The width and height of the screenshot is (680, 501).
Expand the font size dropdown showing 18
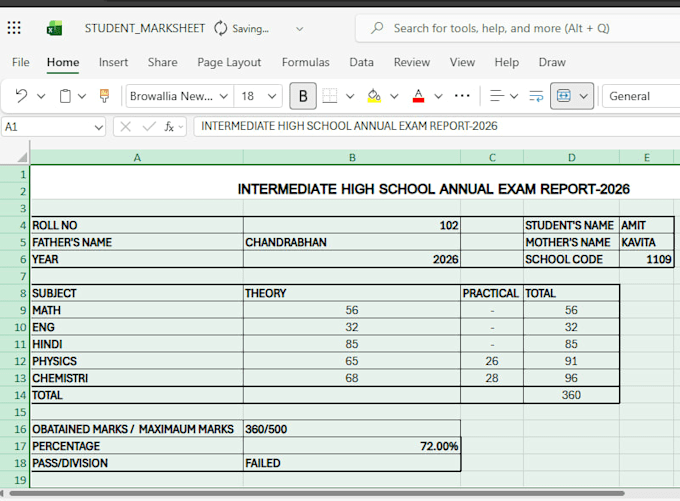[258, 96]
